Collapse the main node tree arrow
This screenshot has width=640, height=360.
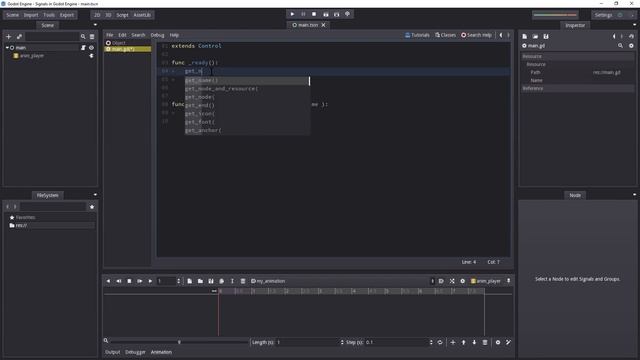(x=7, y=48)
